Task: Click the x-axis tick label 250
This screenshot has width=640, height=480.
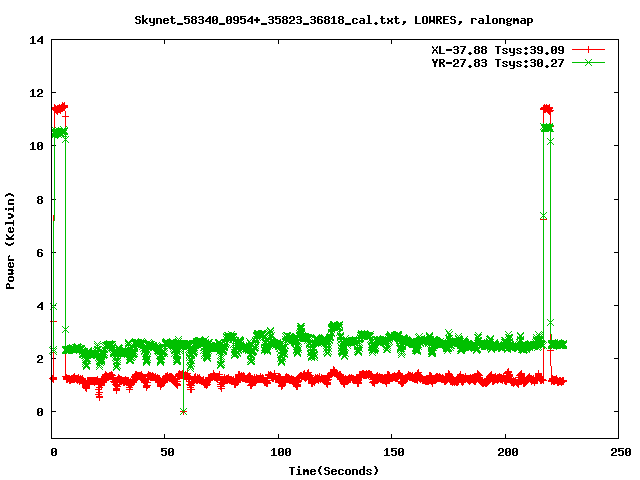Action: (621, 452)
